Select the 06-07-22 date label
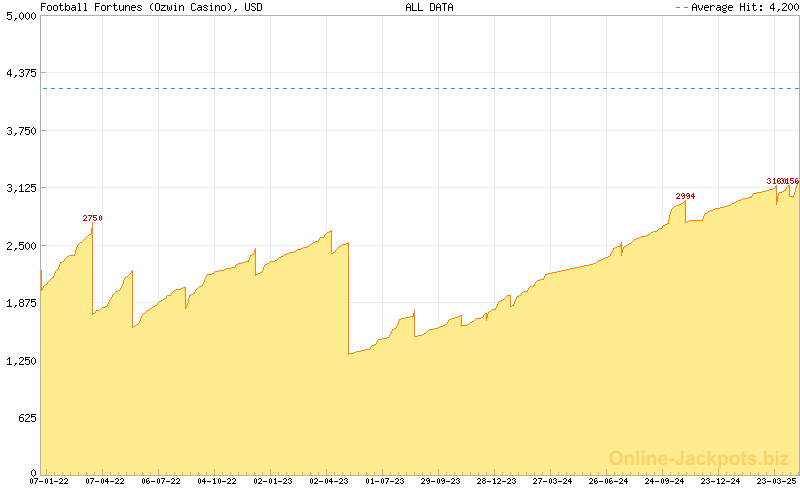Screen dimensions: 800x490 click(161, 481)
